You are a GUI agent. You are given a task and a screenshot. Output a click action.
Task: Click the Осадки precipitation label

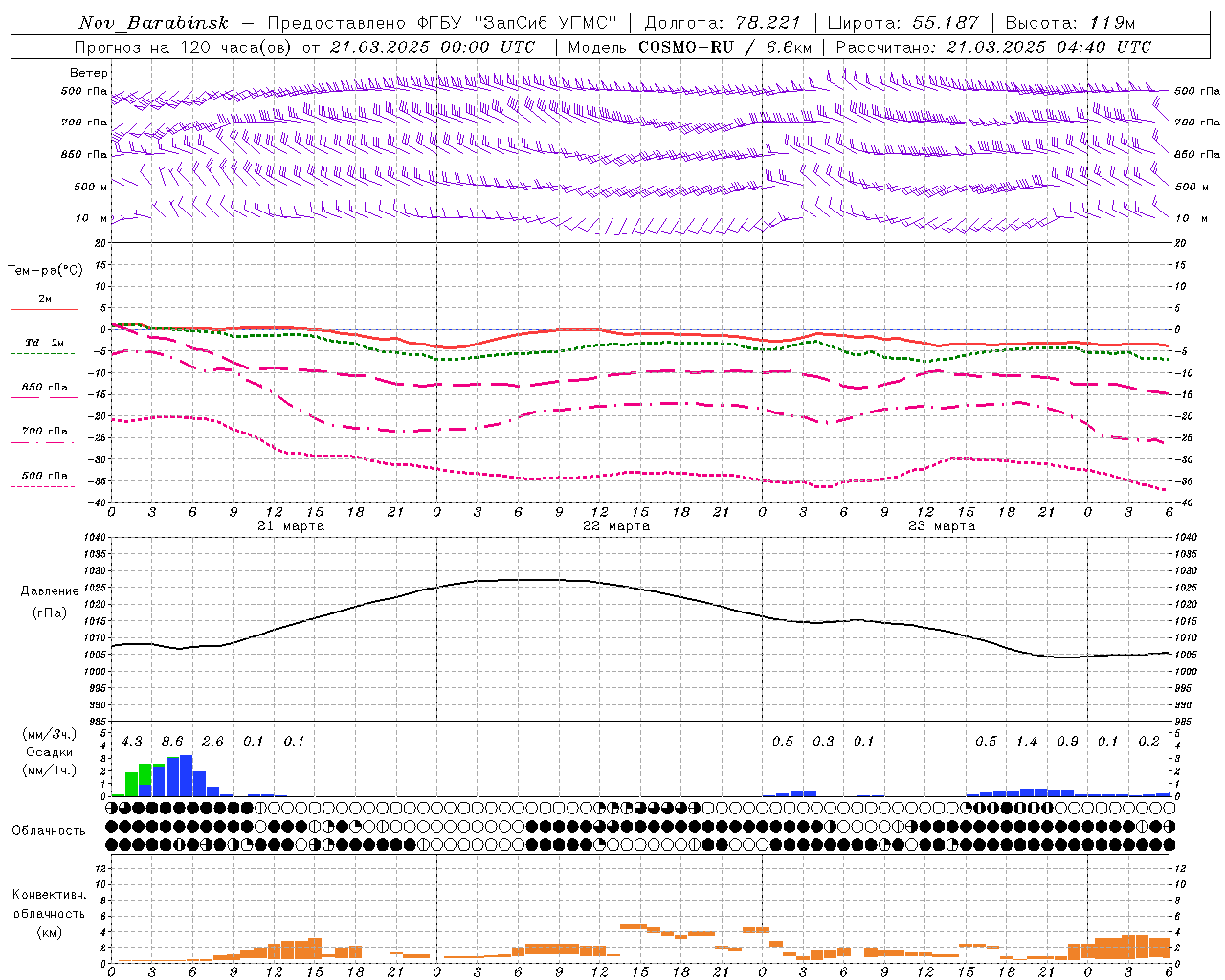pos(49,752)
